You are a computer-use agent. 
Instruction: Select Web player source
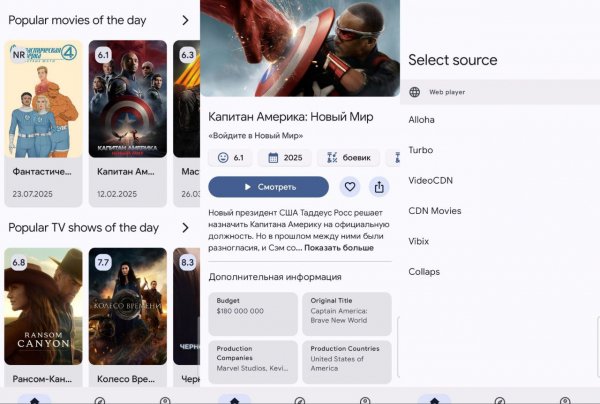tap(500, 92)
